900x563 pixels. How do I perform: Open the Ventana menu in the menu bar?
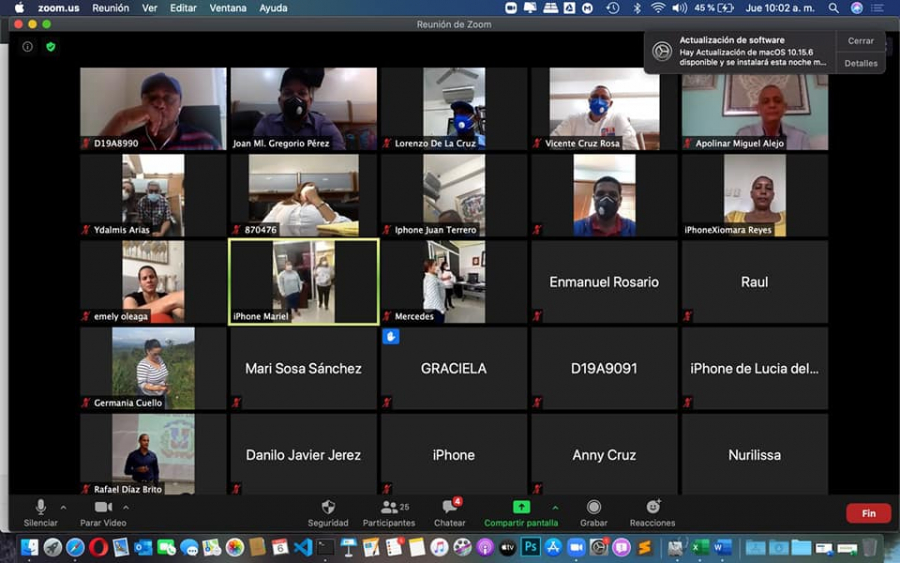tap(229, 8)
